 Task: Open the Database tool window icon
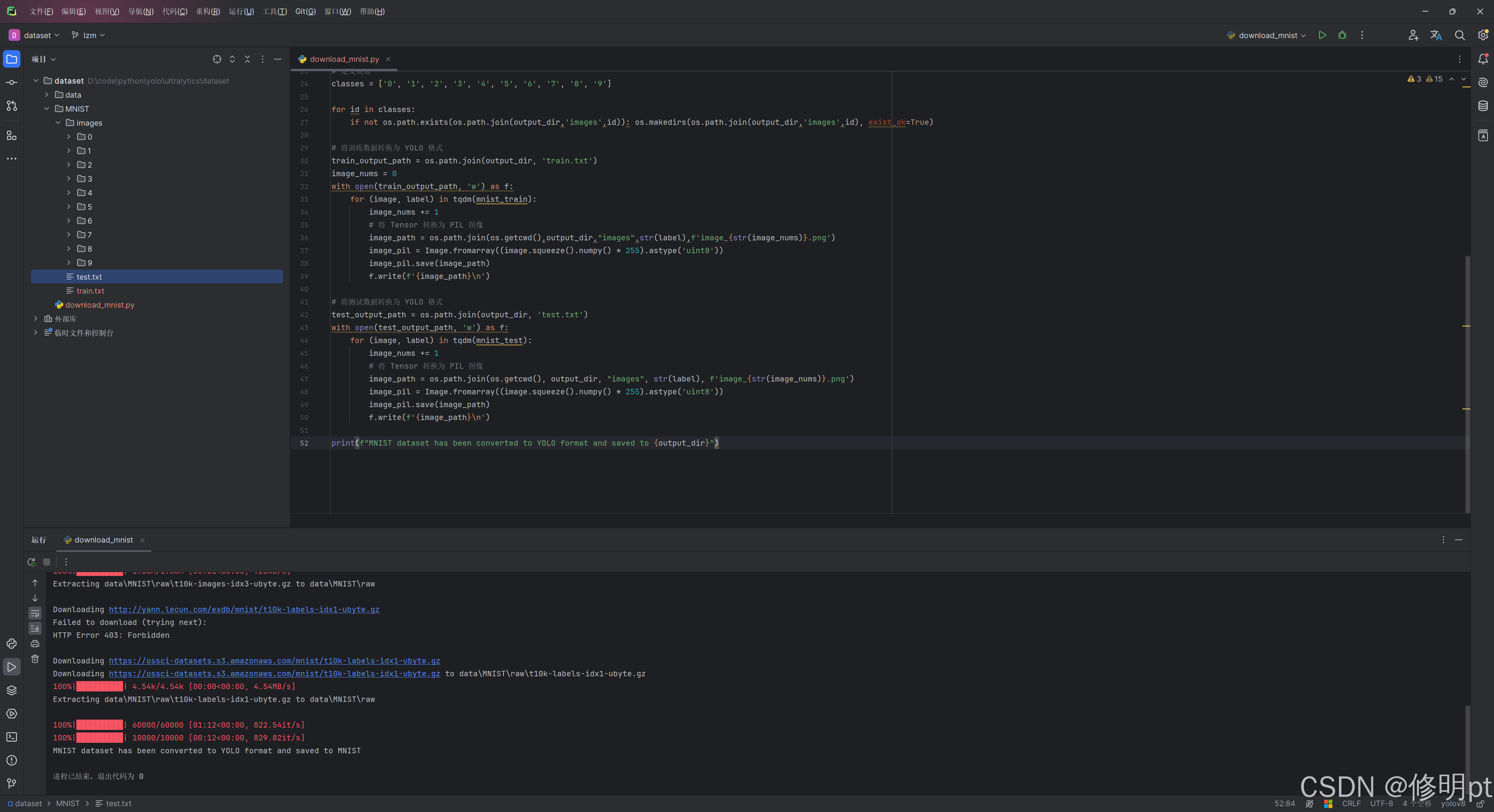(1483, 106)
